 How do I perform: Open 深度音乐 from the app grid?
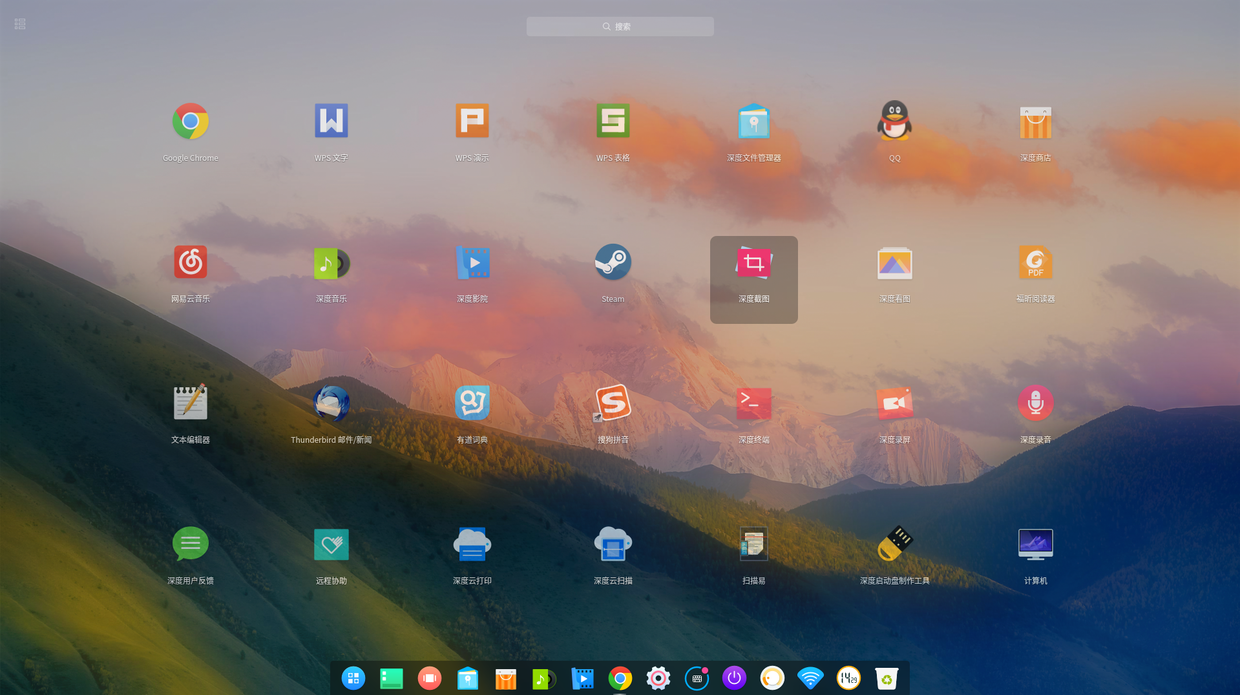coord(331,263)
